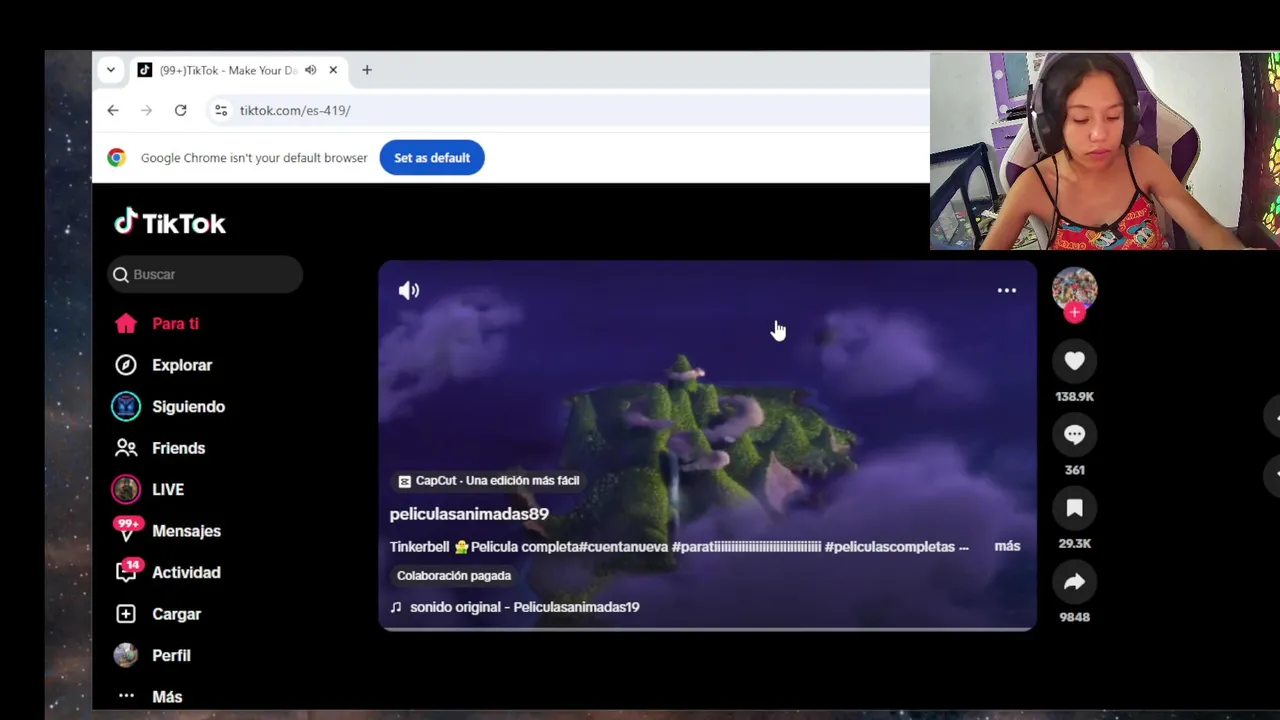The width and height of the screenshot is (1280, 720).
Task: Open comments with the 361 bubble icon
Action: click(1075, 435)
